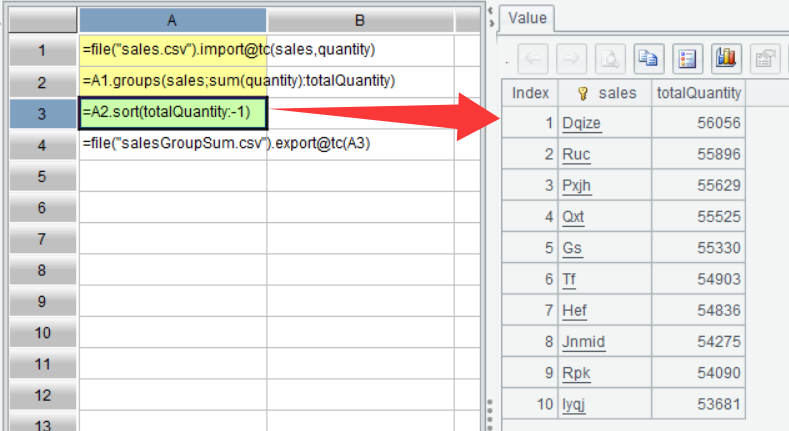Viewport: 789px width, 431px height.
Task: Click the copy value icon
Action: 648,59
